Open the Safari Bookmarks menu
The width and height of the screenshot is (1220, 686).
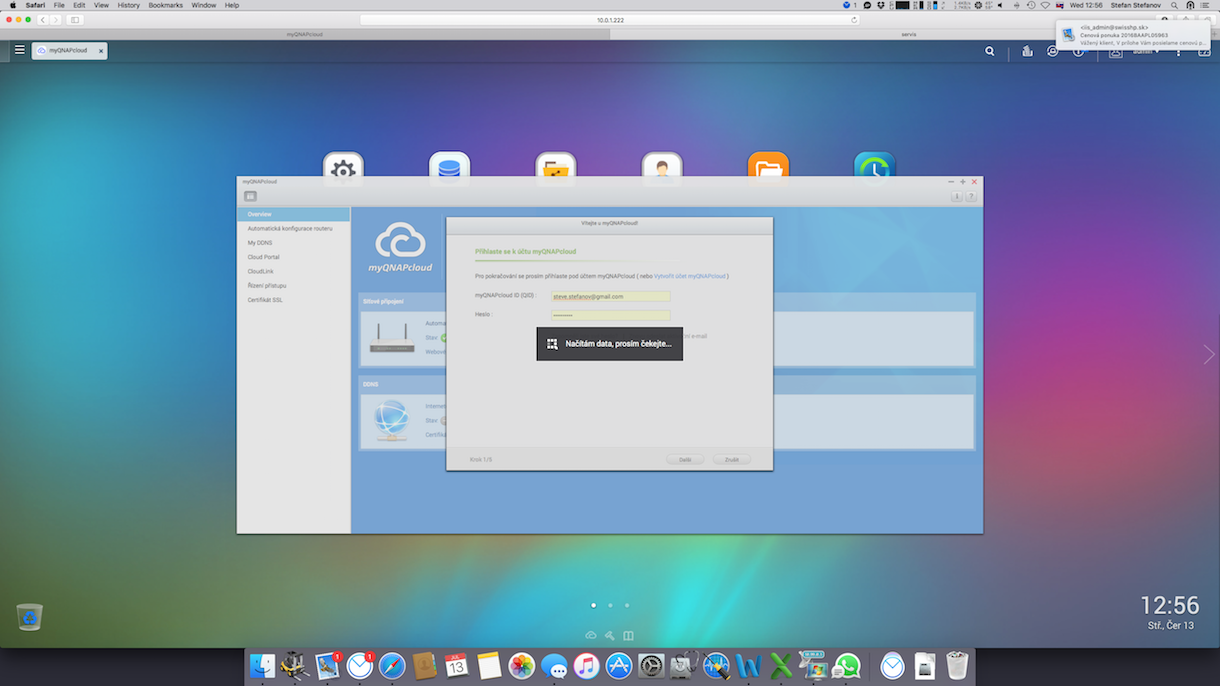point(165,5)
